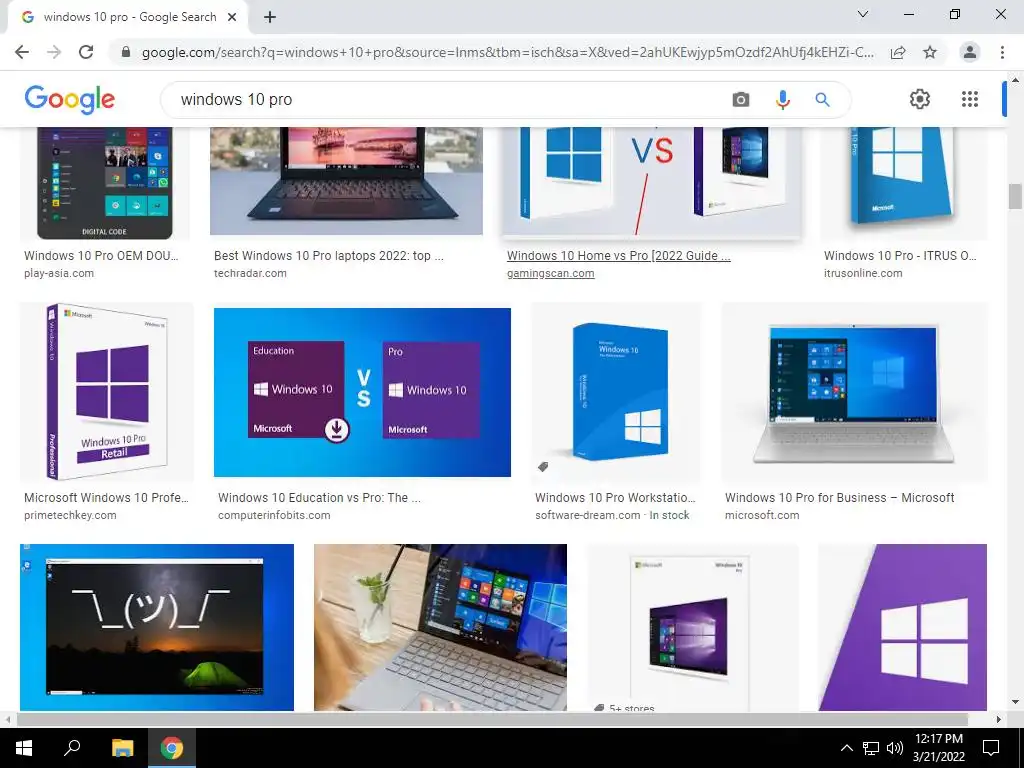Open the purple Windows 10 Pro Retail box image
Viewport: 1024px width, 768px height.
pos(106,392)
